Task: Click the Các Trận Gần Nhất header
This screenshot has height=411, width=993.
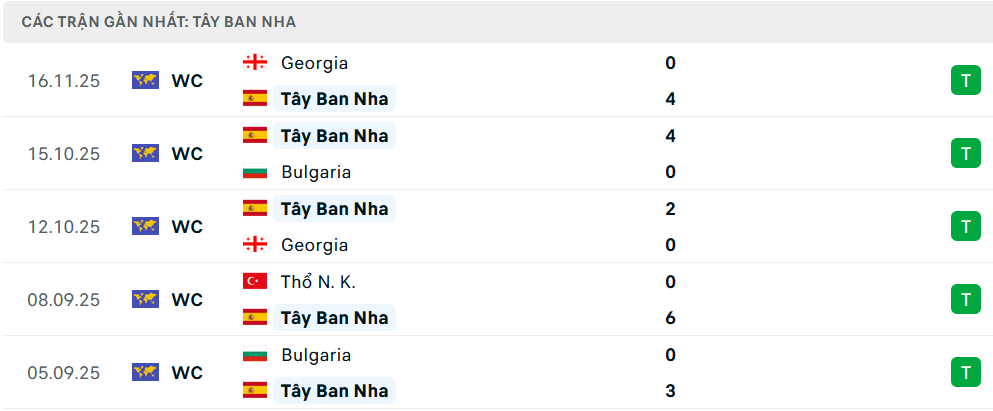Action: coord(158,22)
